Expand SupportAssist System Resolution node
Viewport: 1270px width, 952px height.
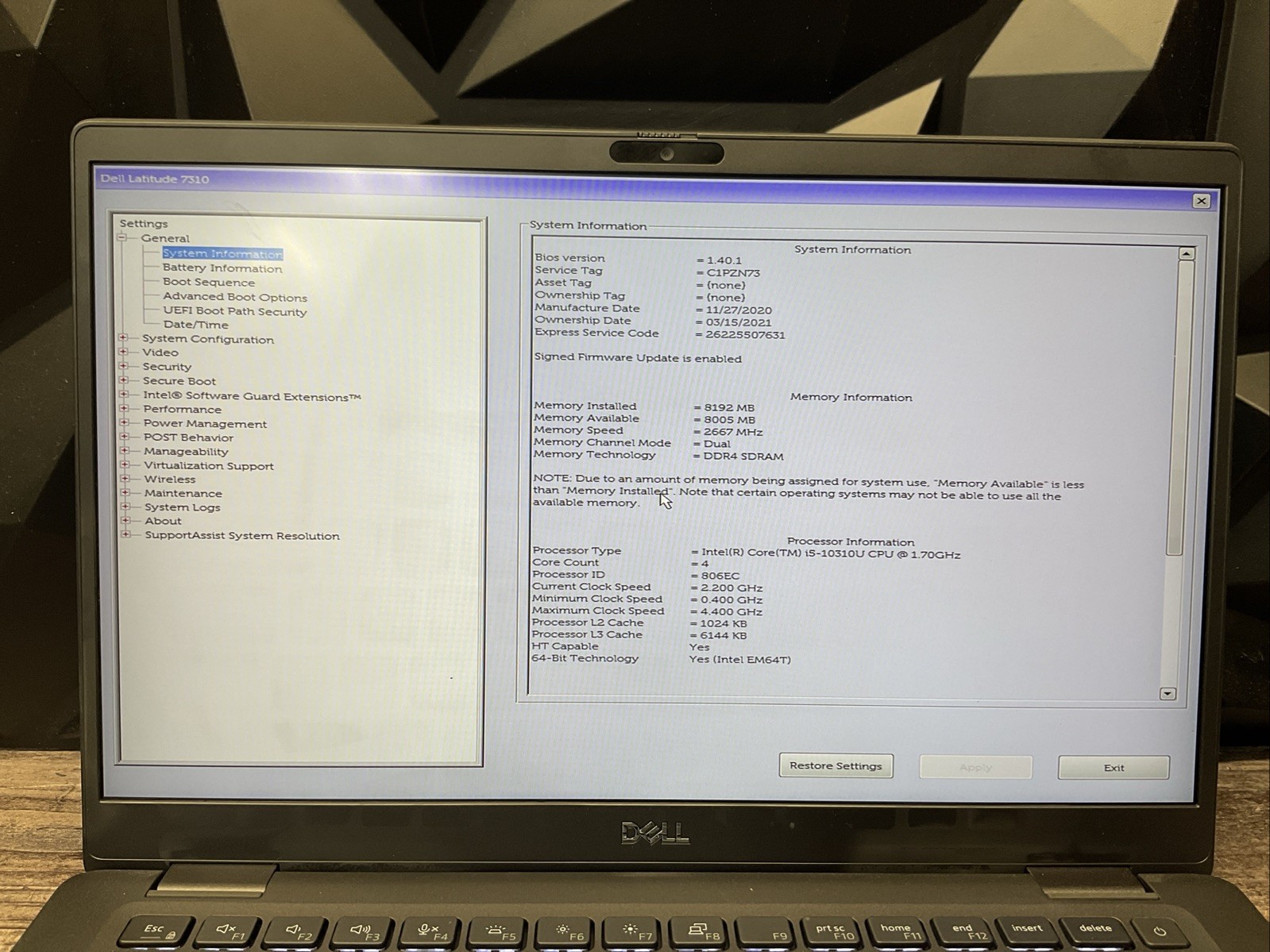click(125, 535)
